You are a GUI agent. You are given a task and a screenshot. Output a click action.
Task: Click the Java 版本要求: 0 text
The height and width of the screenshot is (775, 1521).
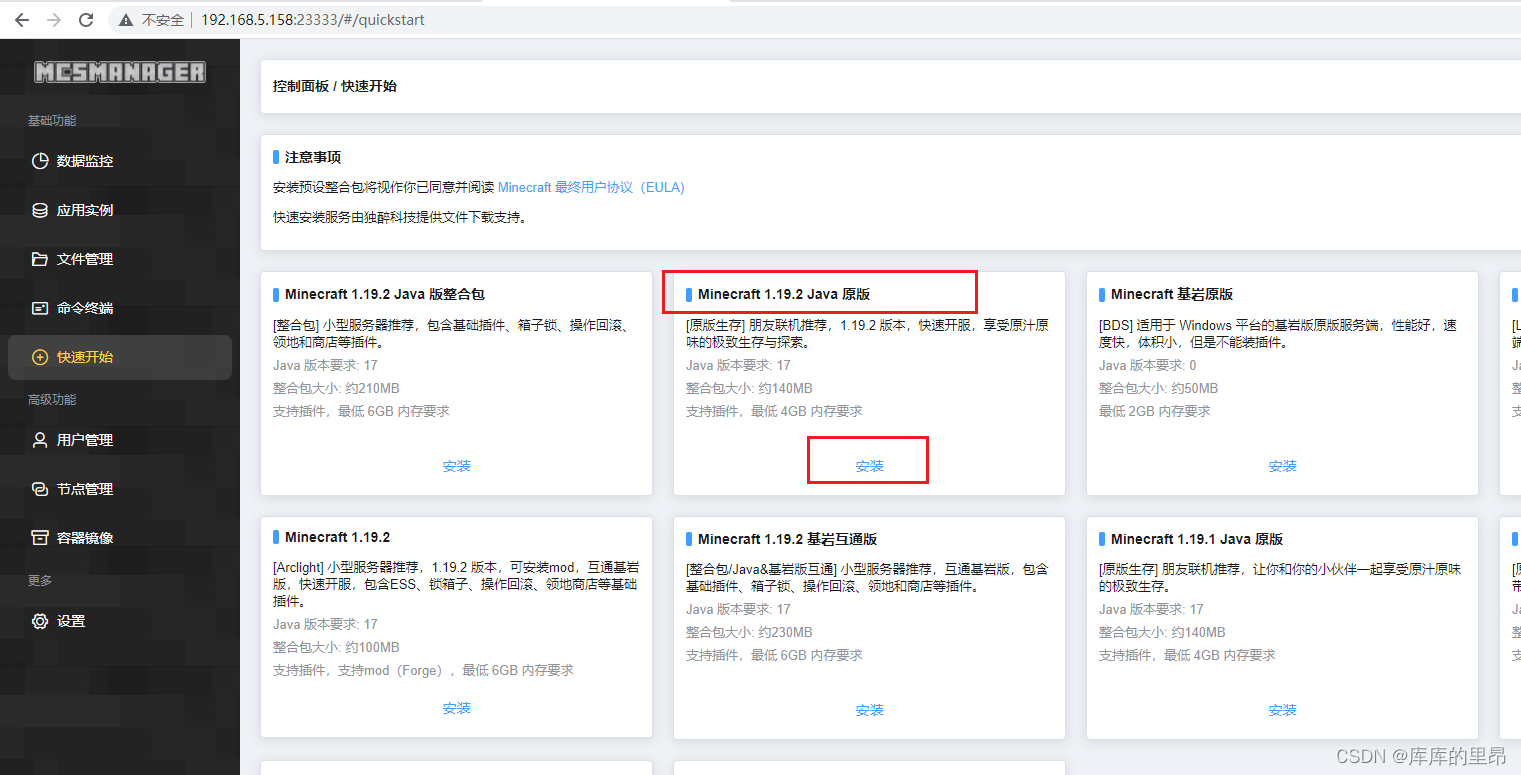[1148, 365]
